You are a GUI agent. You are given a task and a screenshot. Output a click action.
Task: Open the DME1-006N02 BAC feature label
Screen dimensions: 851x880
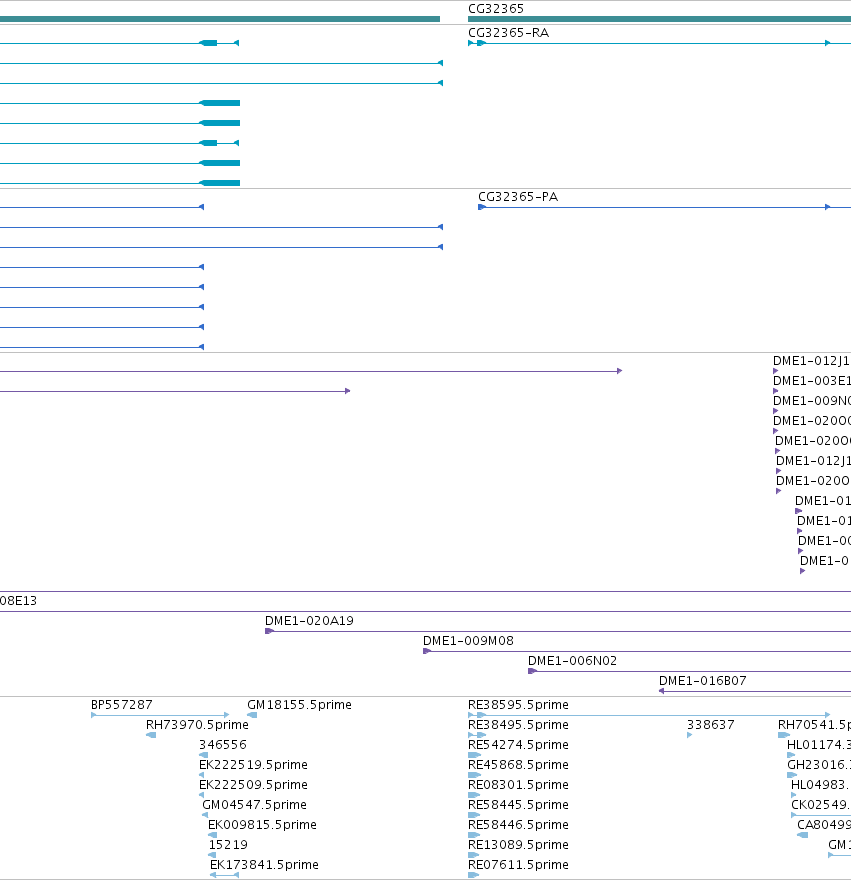pyautogui.click(x=573, y=661)
